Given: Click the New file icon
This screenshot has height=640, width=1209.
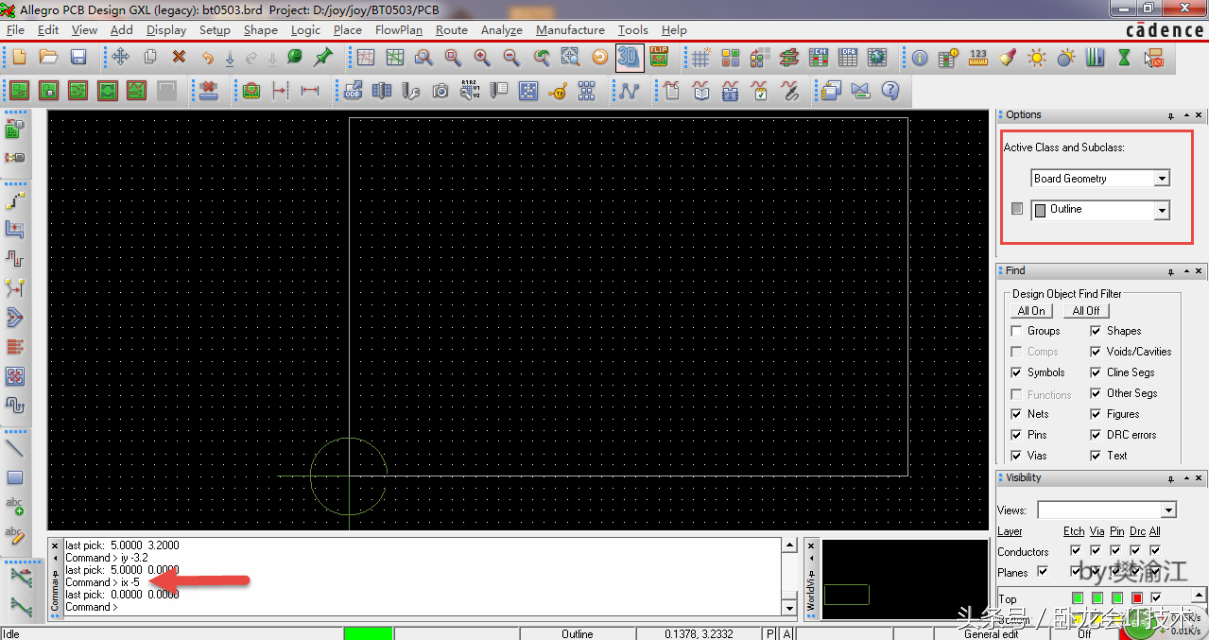Looking at the screenshot, I should pos(18,57).
